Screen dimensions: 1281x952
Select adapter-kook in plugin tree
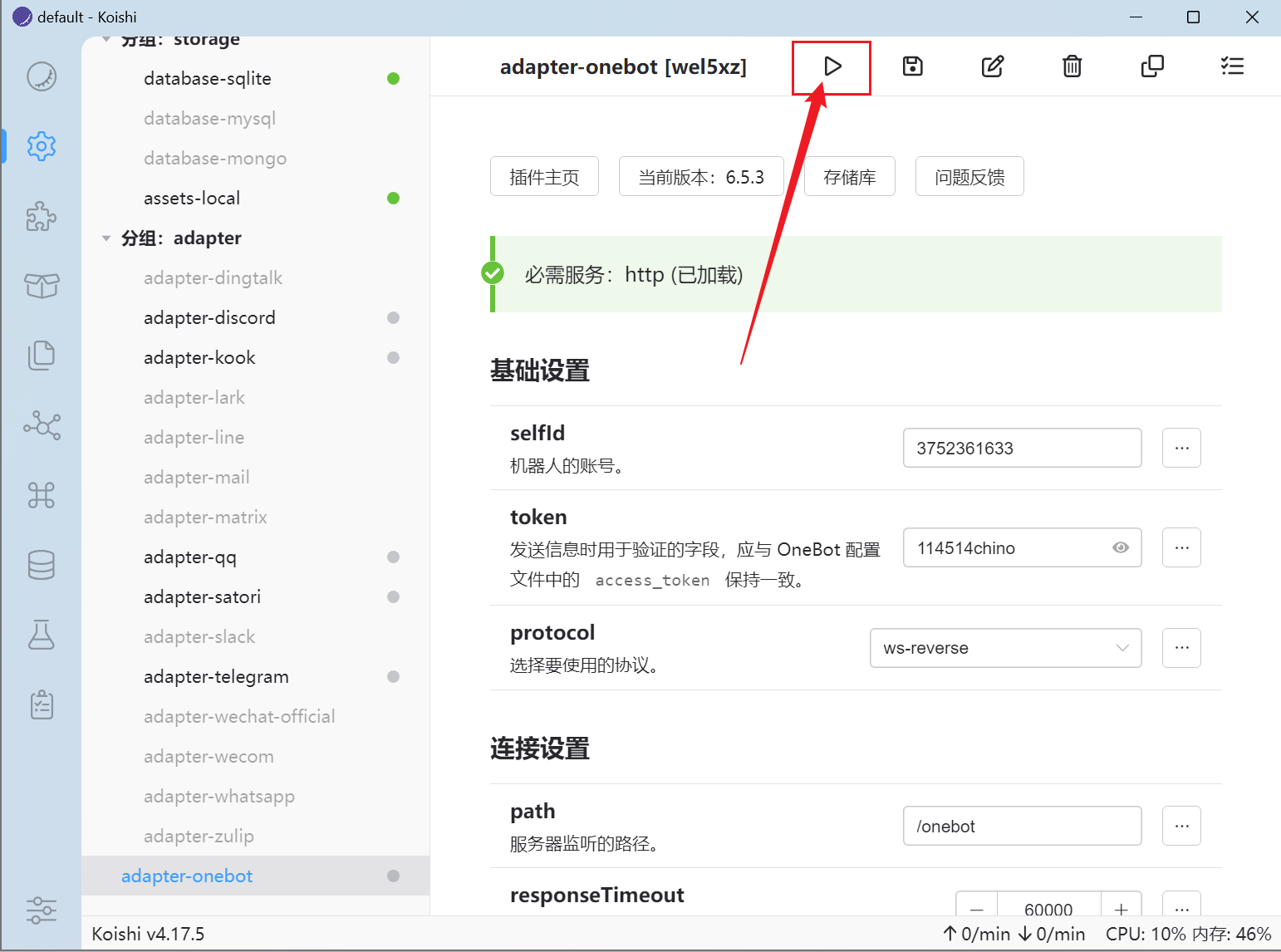pos(255,358)
